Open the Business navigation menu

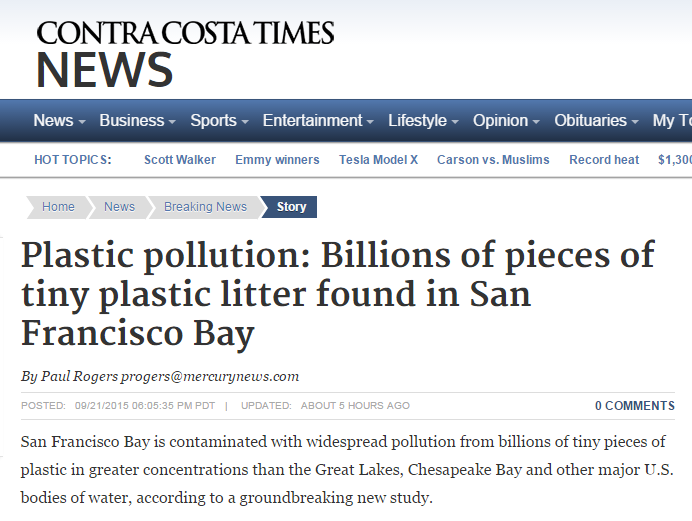pos(137,120)
